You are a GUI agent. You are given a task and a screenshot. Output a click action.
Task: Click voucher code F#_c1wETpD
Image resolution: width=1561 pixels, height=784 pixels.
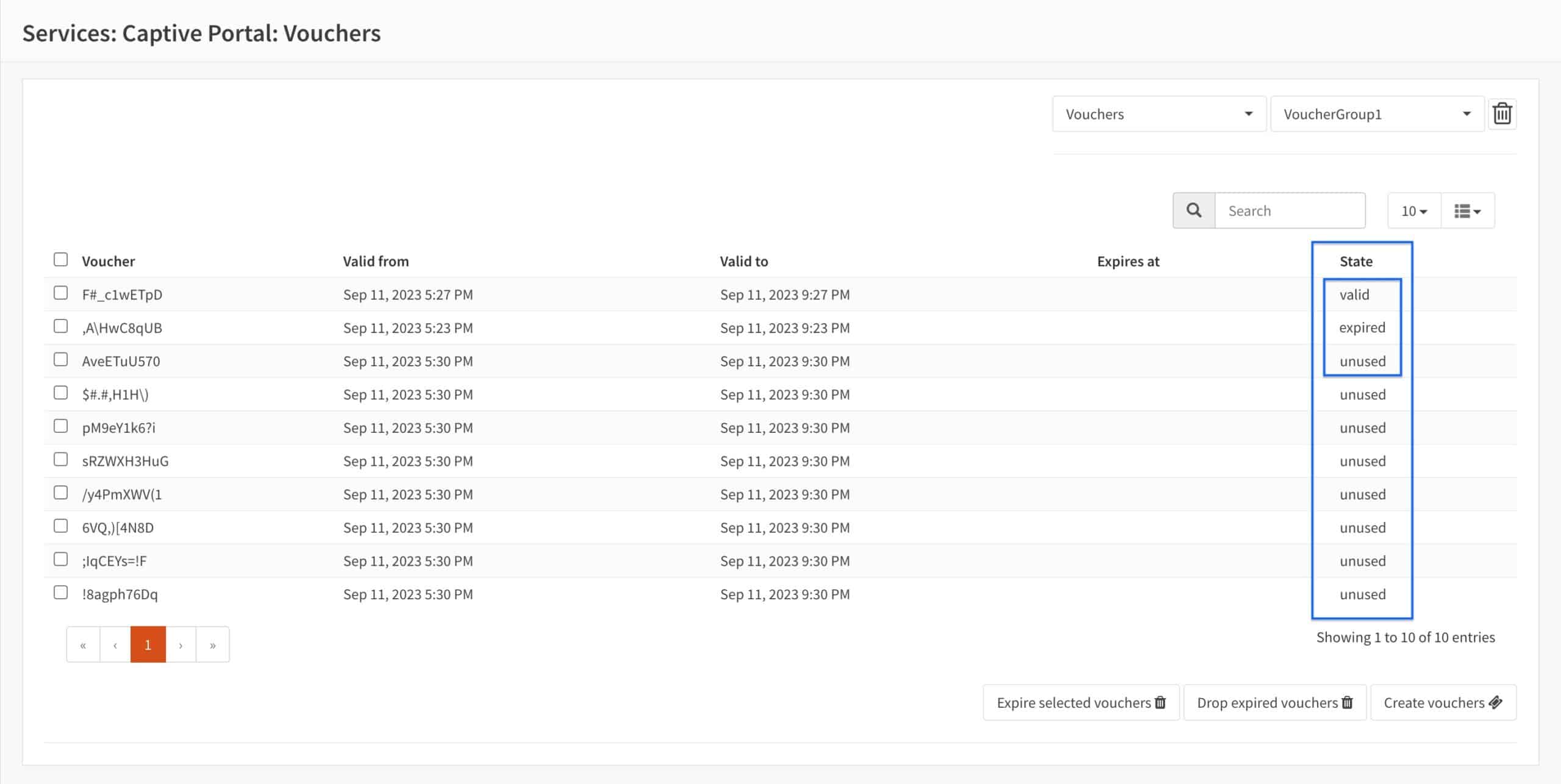click(x=122, y=294)
